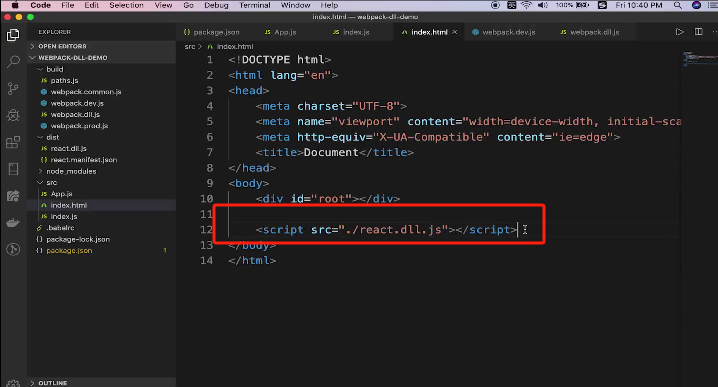Image resolution: width=718 pixels, height=387 pixels.
Task: Open .babelrc in the explorer
Action: (102, 228)
